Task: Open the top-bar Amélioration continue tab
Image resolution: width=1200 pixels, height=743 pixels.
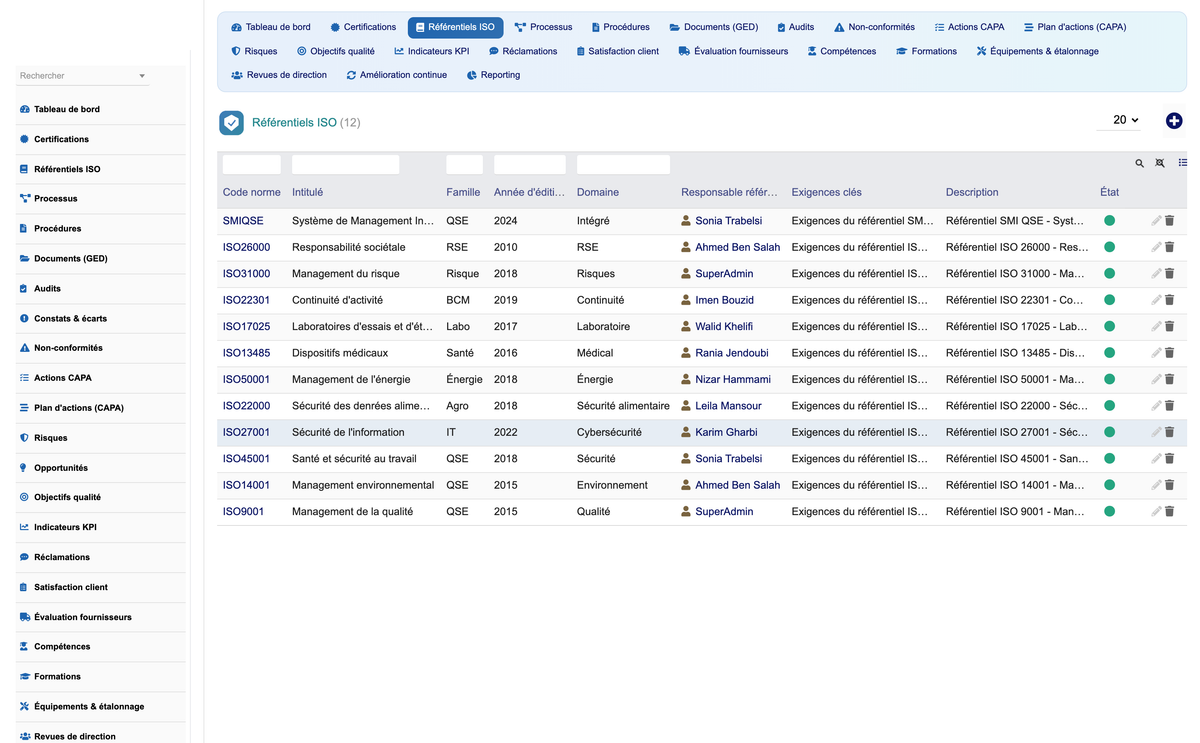Action: click(x=397, y=75)
